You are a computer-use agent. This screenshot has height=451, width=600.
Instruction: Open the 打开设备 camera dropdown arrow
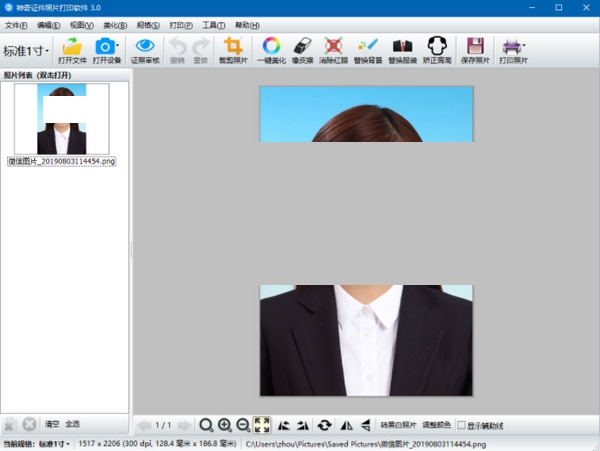click(x=118, y=46)
